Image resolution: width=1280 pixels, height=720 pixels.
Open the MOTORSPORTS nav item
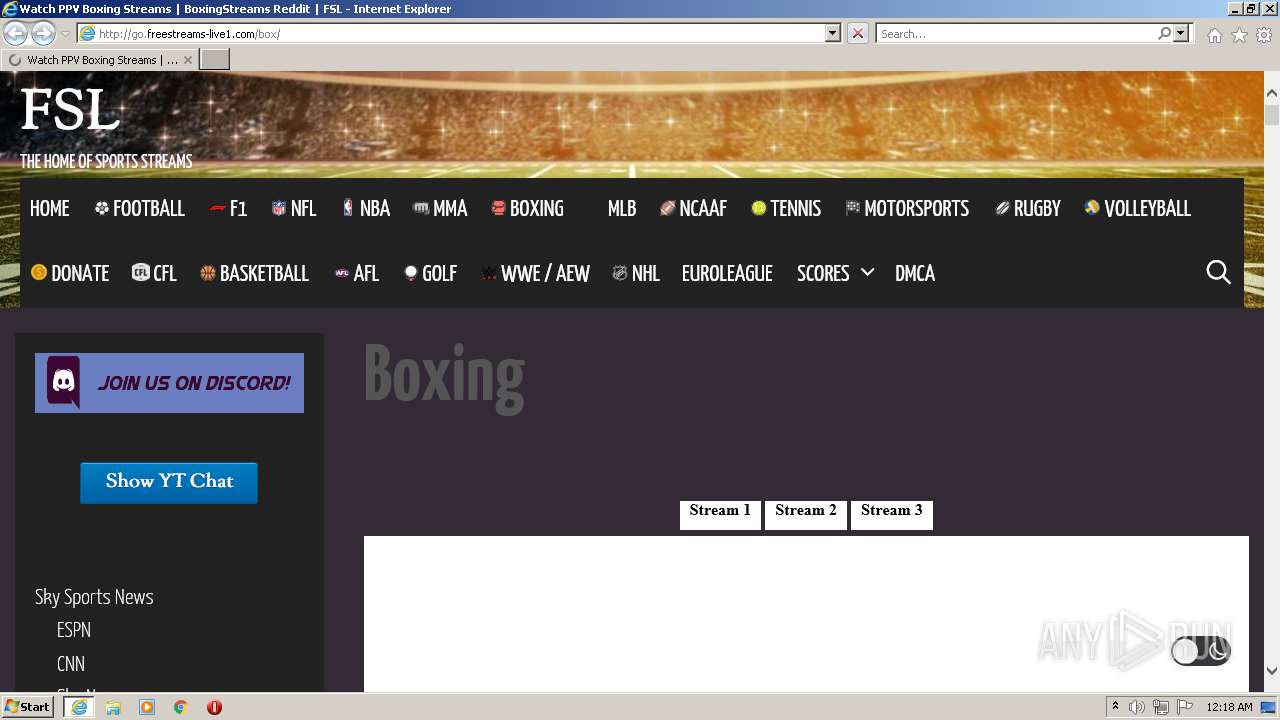(x=907, y=209)
